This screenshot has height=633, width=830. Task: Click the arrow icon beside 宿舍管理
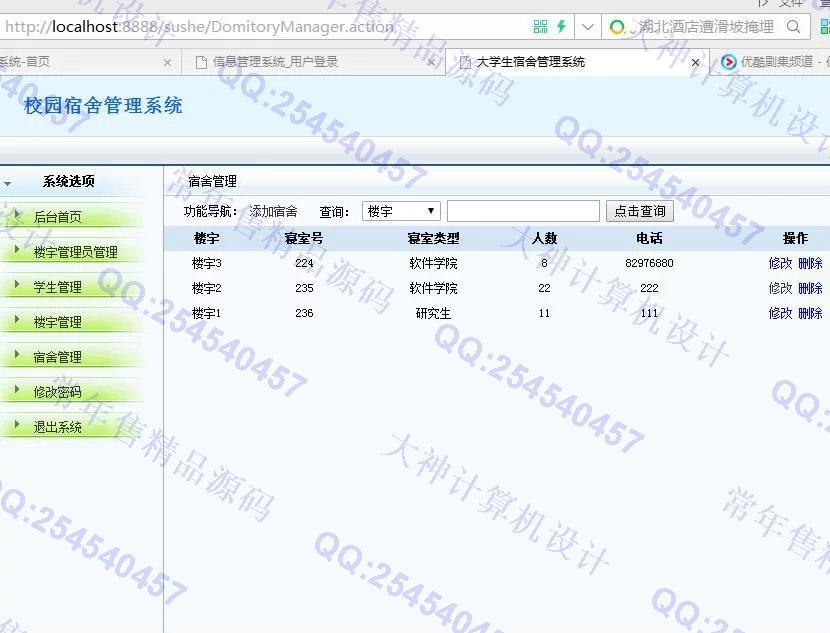pos(17,354)
